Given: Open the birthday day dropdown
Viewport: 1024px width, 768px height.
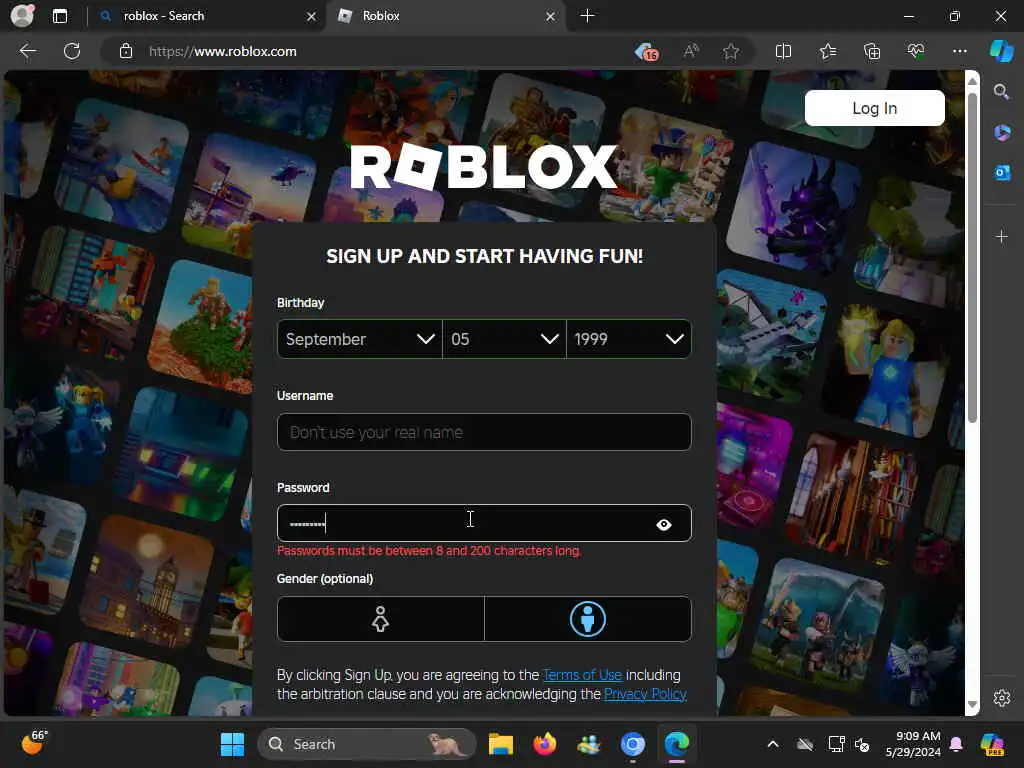Looking at the screenshot, I should [x=504, y=339].
